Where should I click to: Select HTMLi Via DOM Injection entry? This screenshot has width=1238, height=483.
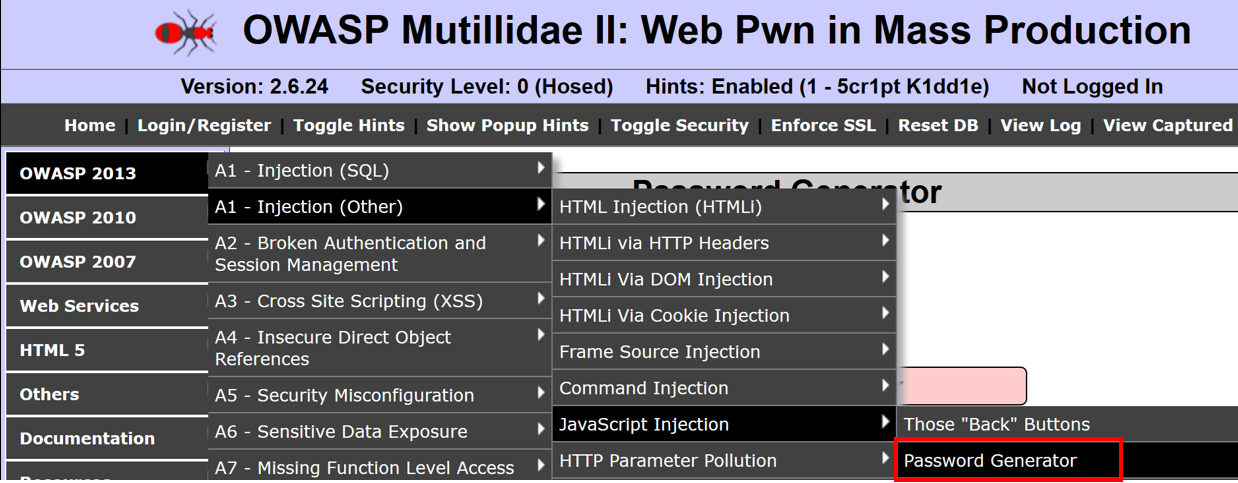click(x=724, y=279)
